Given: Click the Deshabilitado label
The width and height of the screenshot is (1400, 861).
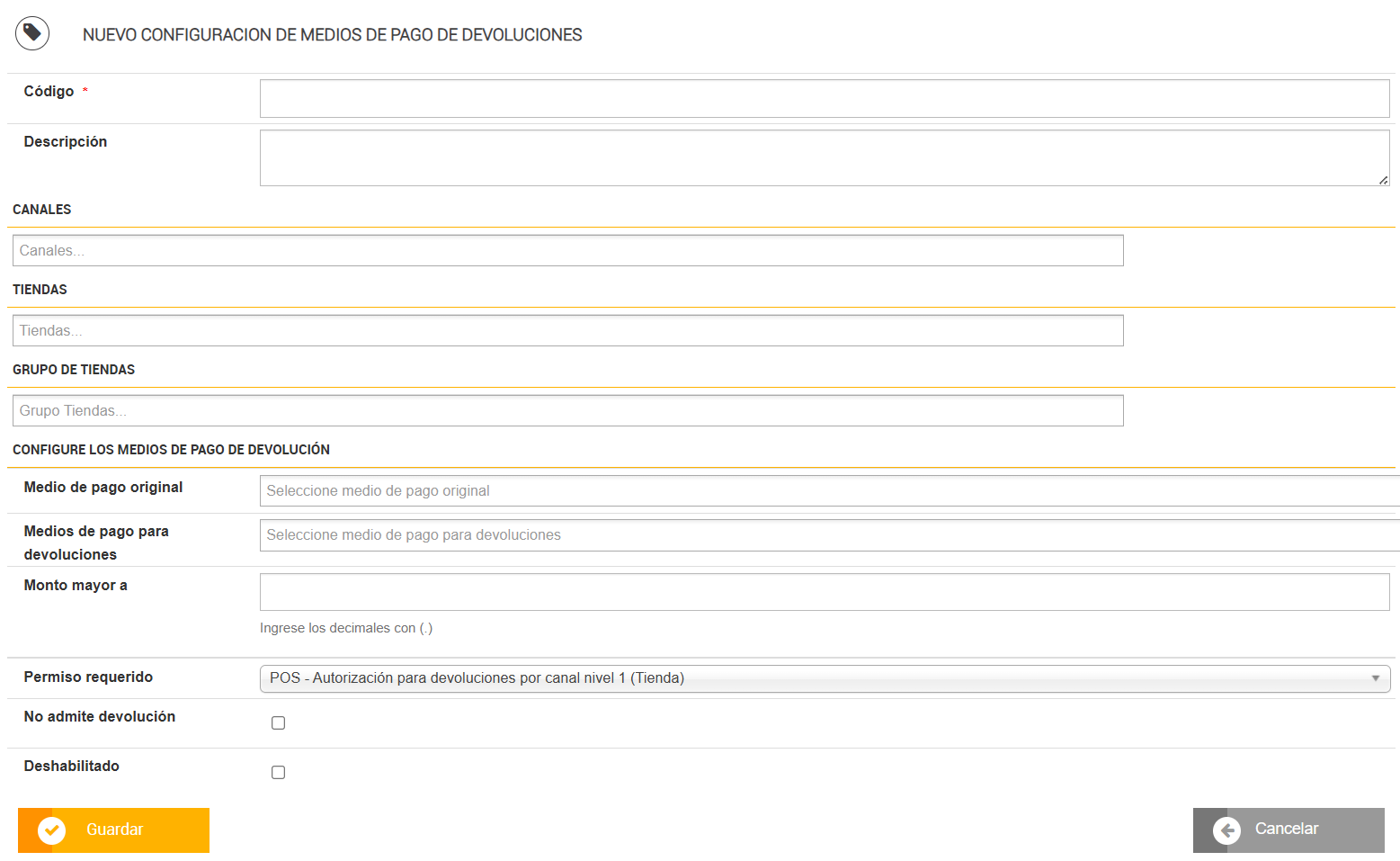Looking at the screenshot, I should tap(72, 767).
